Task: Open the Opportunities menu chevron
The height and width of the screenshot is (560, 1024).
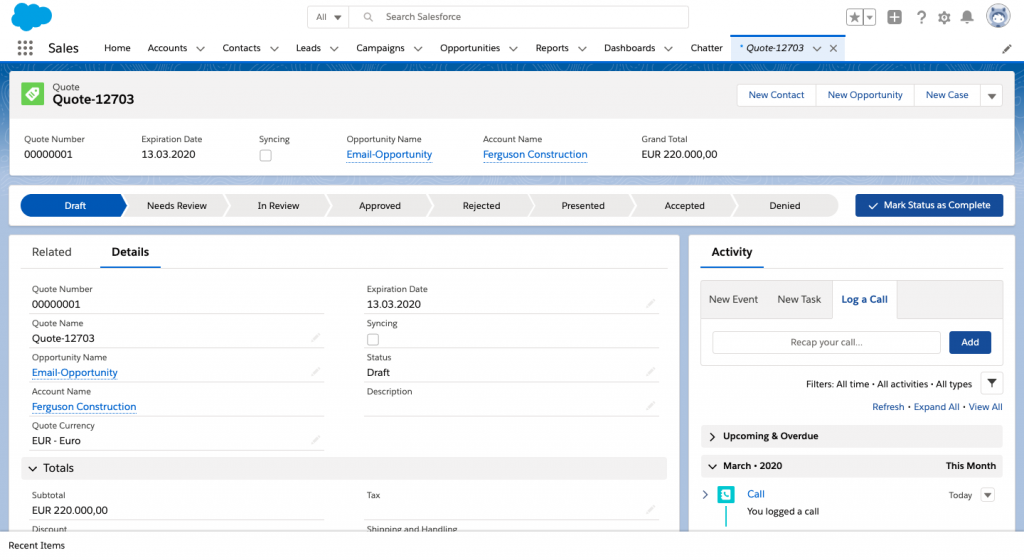Action: tap(513, 49)
